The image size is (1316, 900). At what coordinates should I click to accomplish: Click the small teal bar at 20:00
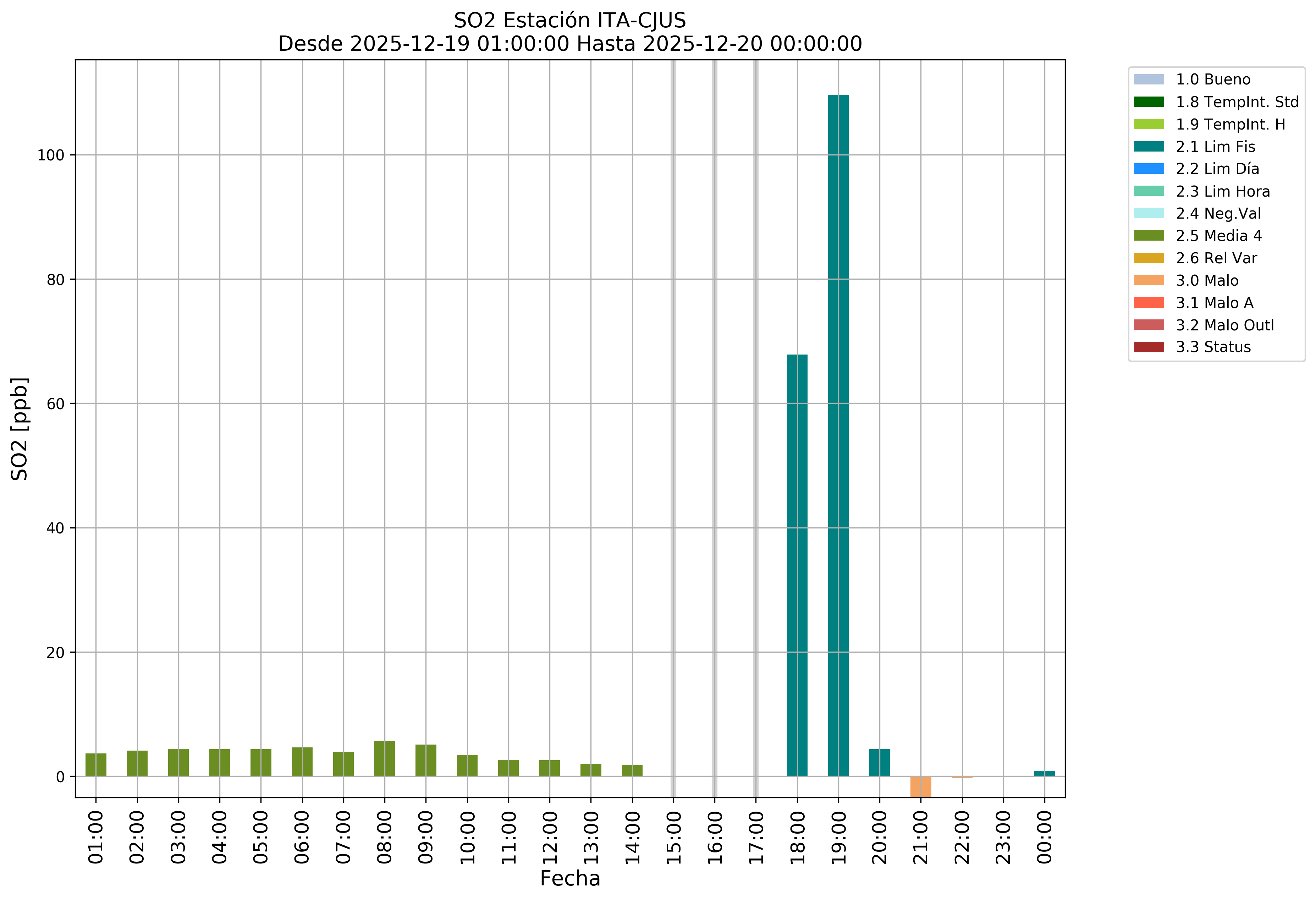click(x=879, y=762)
